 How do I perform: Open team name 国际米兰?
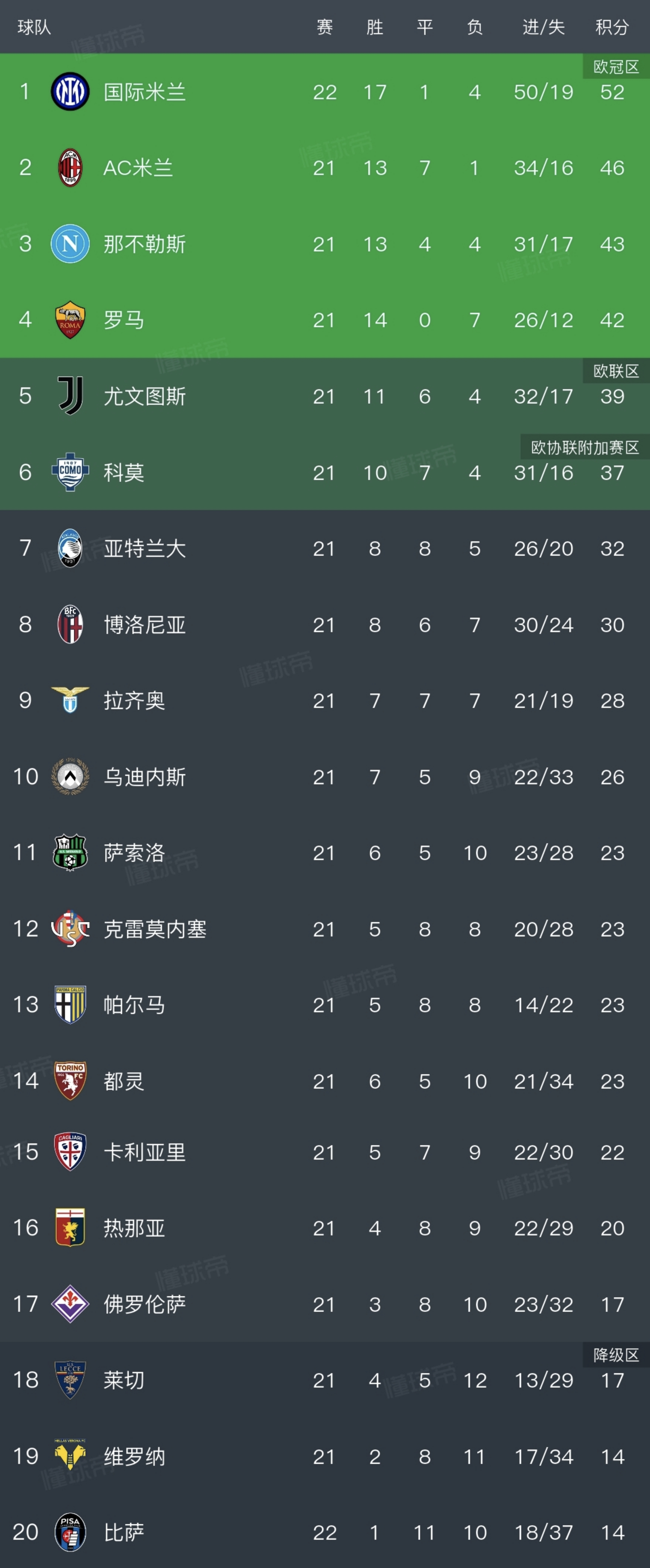[x=144, y=92]
